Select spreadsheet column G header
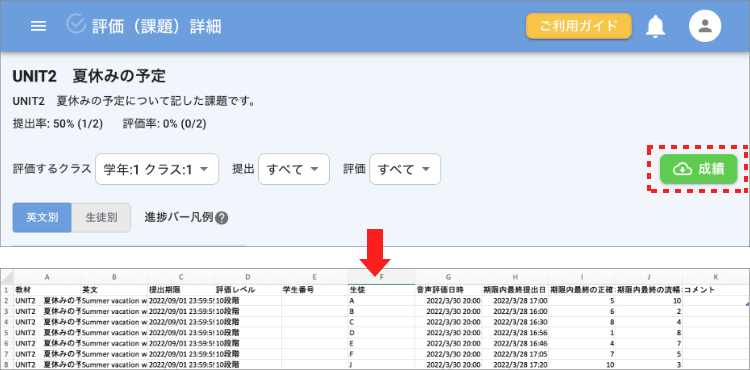The image size is (750, 370). (x=448, y=277)
